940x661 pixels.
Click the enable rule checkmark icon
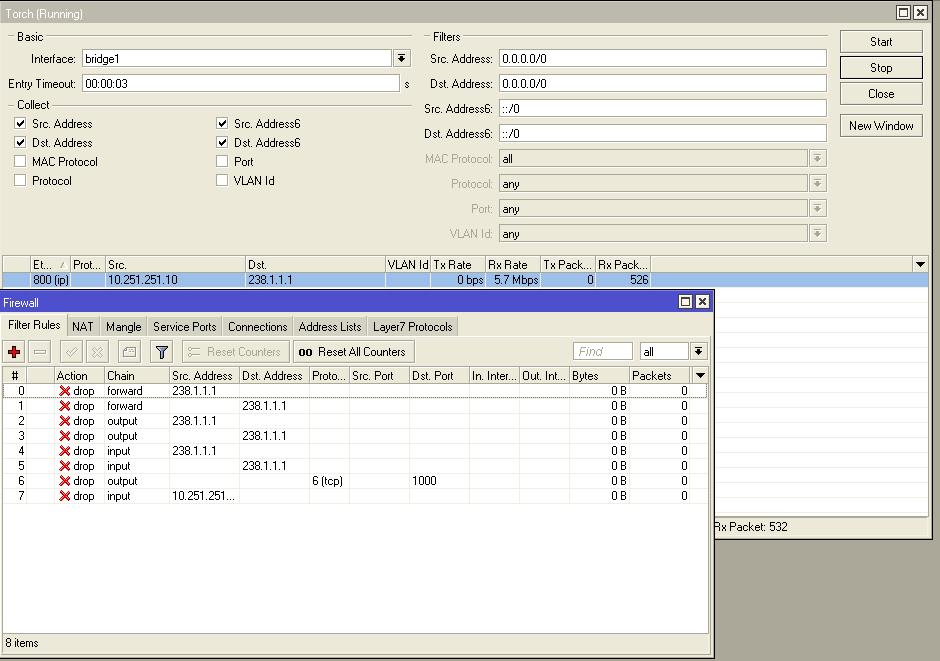click(x=71, y=352)
